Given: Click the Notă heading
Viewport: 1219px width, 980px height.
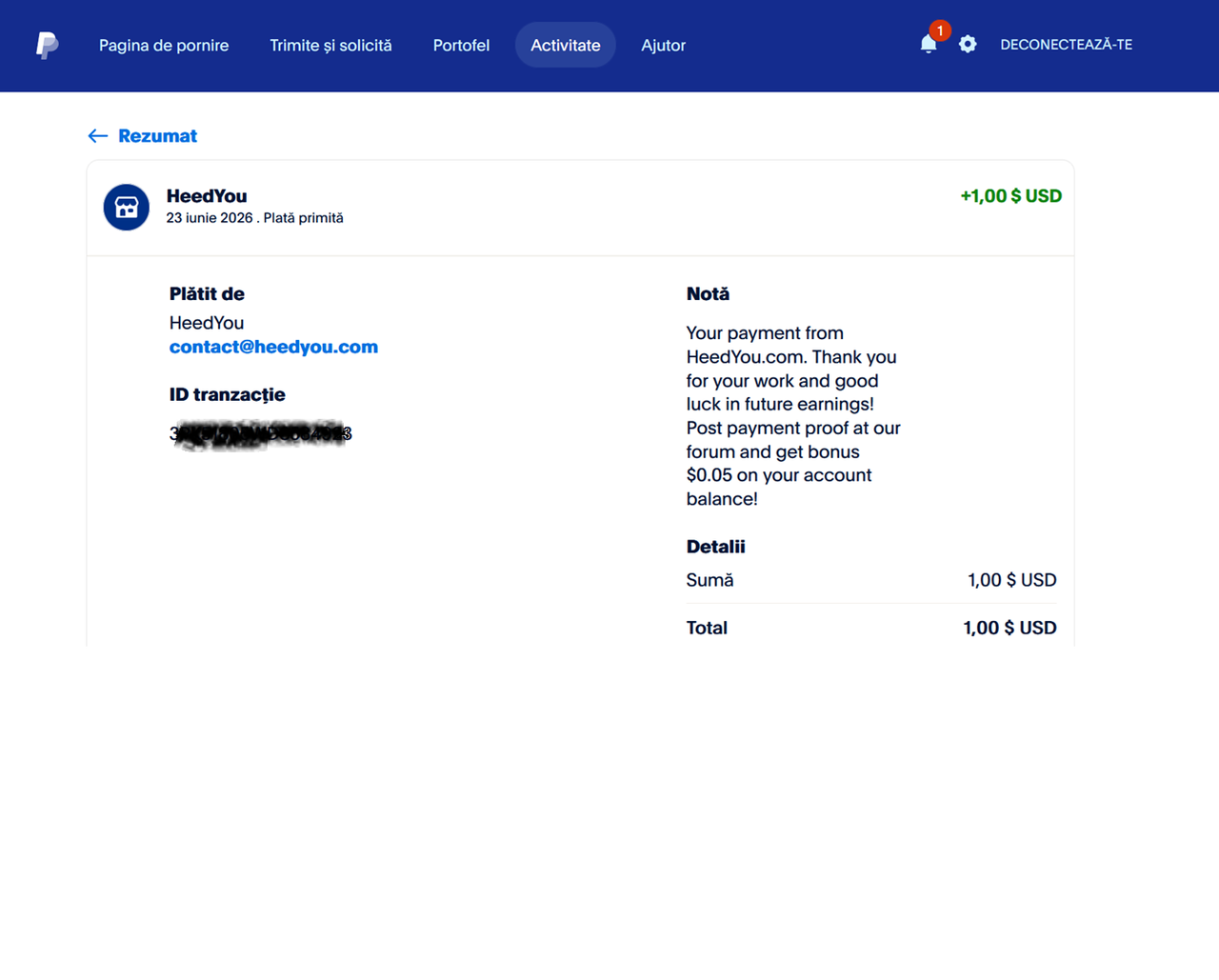Looking at the screenshot, I should (x=708, y=294).
